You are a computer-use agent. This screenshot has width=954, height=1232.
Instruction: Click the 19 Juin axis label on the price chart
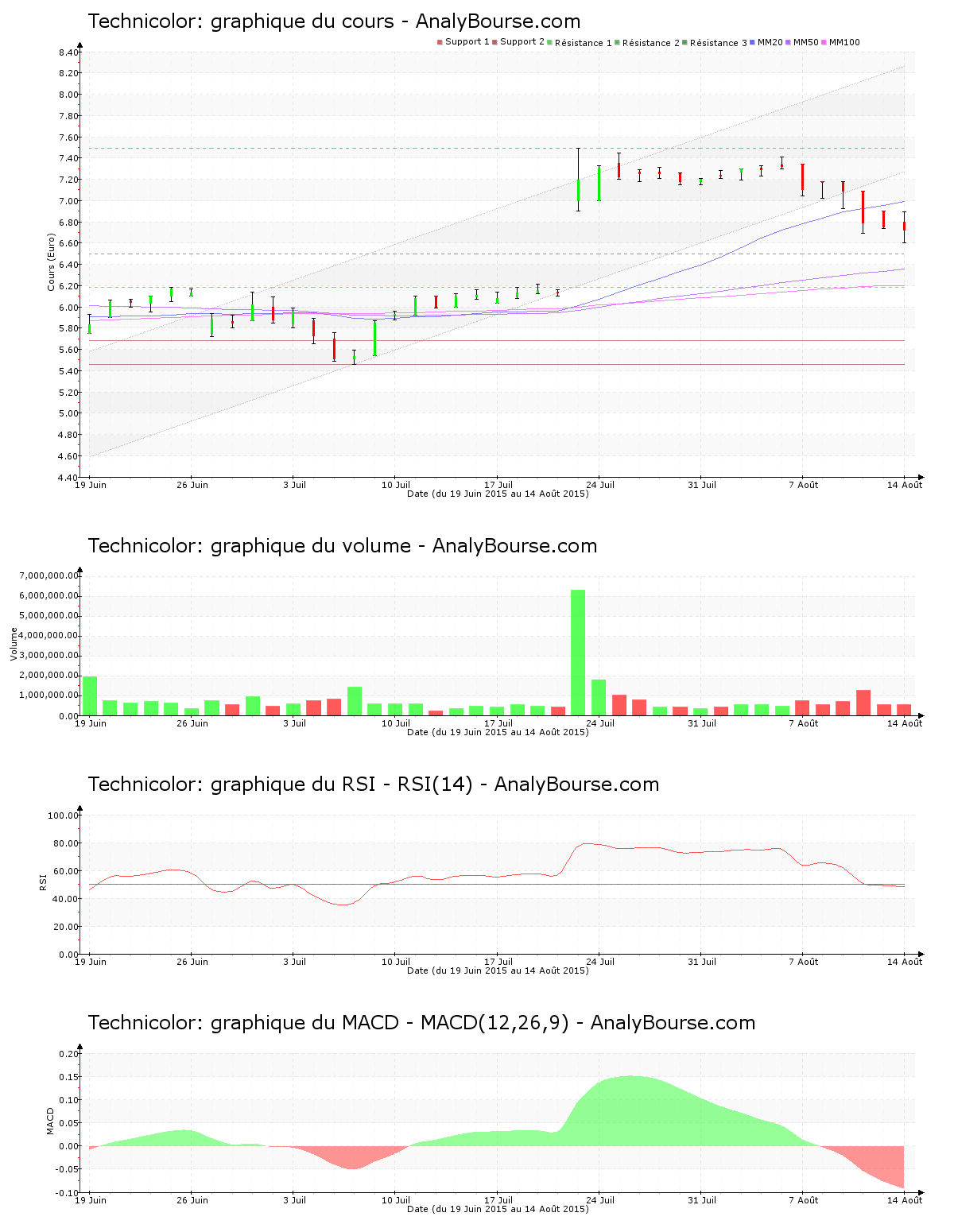pyautogui.click(x=93, y=486)
